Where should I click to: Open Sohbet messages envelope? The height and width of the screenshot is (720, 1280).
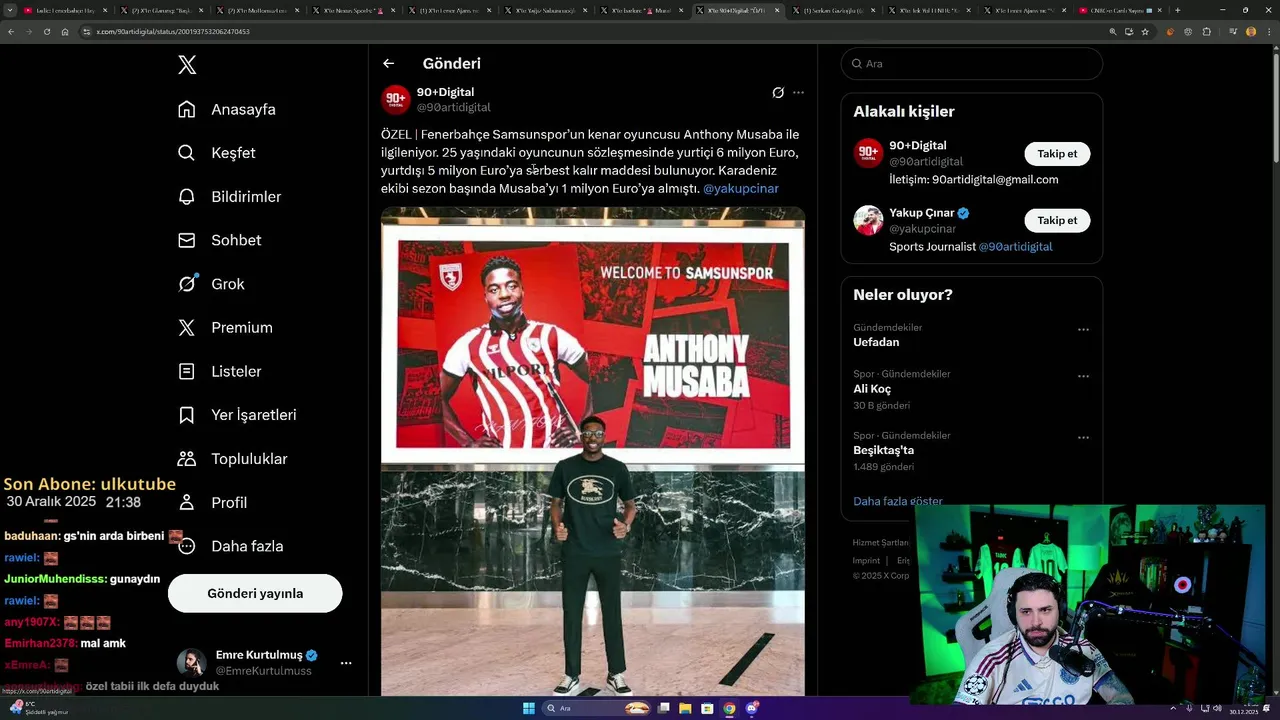(187, 240)
